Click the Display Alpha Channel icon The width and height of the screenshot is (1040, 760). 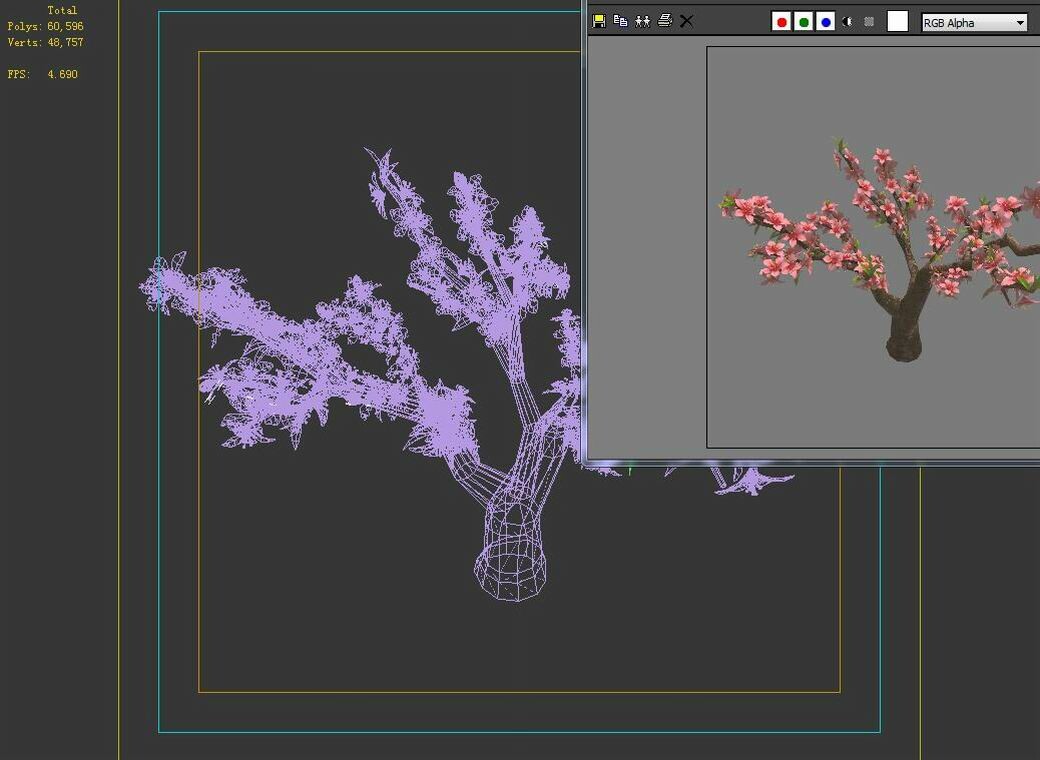tap(869, 21)
